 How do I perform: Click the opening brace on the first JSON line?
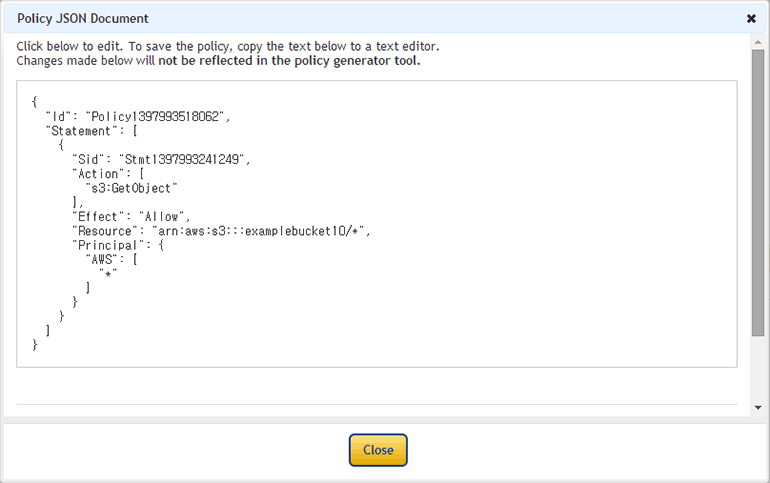35,102
